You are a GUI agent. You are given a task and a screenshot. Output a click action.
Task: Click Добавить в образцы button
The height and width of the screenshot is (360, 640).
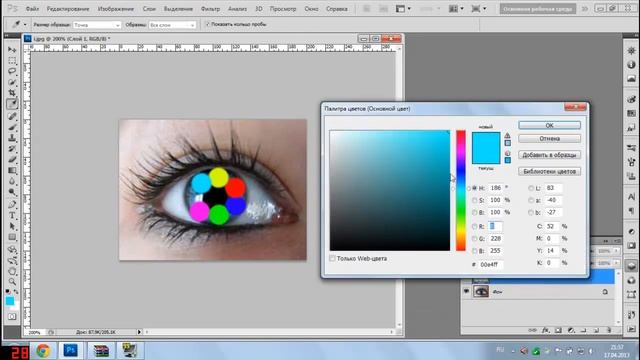click(x=549, y=155)
